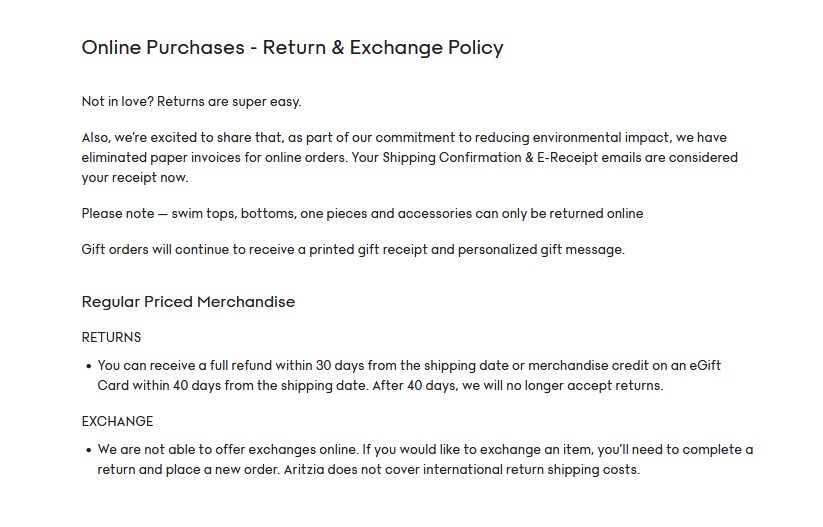Click the paragraph about eliminated paper invoices
The image size is (823, 527).
tap(409, 157)
